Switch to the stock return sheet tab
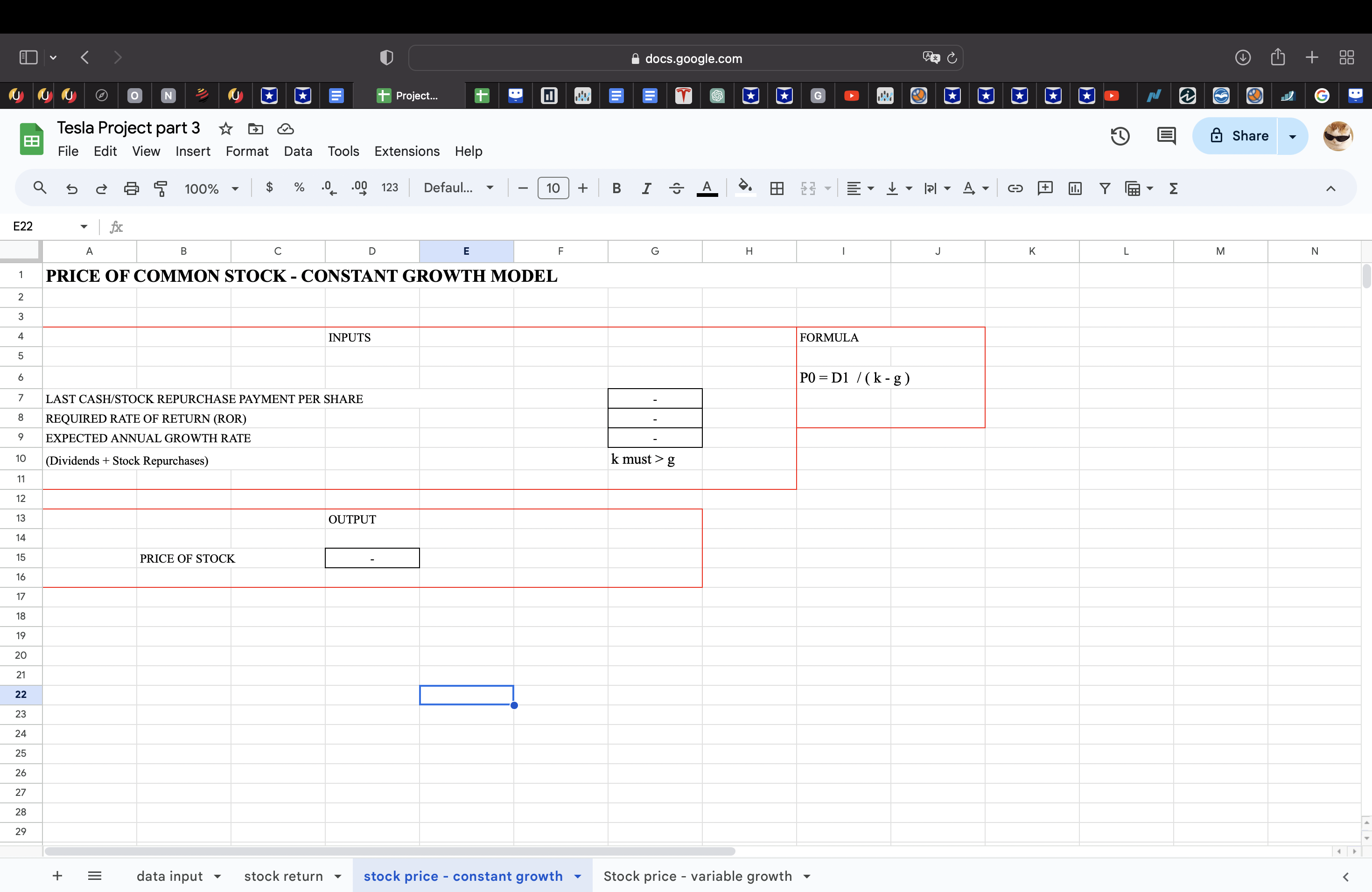 click(x=283, y=876)
